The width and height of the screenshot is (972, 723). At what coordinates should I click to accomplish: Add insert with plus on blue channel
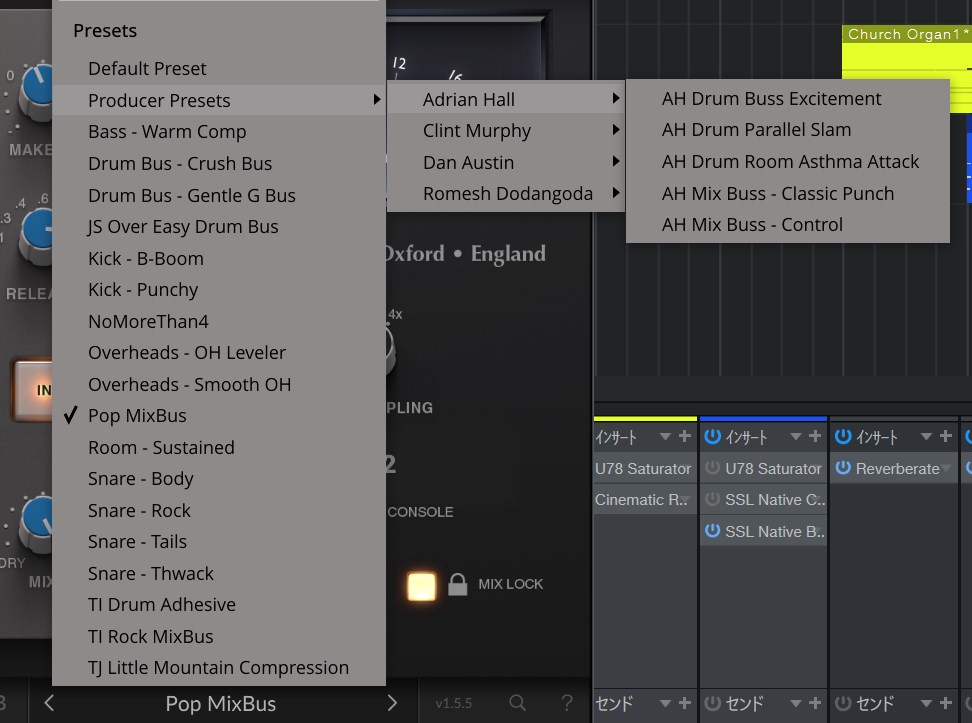click(815, 437)
